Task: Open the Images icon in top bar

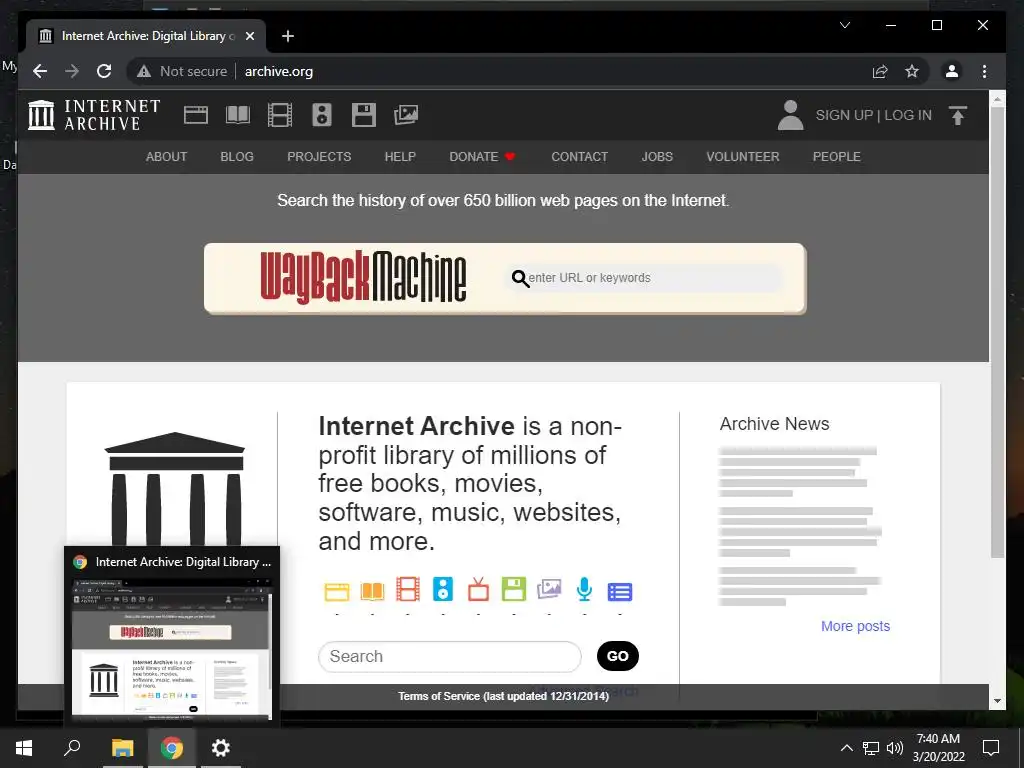Action: point(406,115)
